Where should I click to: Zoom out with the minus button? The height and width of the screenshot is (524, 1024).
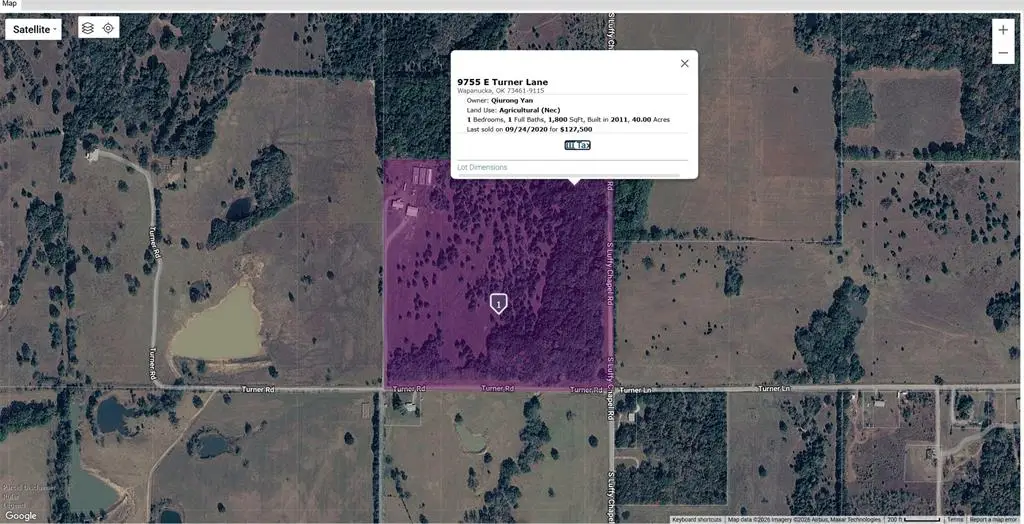(x=1003, y=53)
